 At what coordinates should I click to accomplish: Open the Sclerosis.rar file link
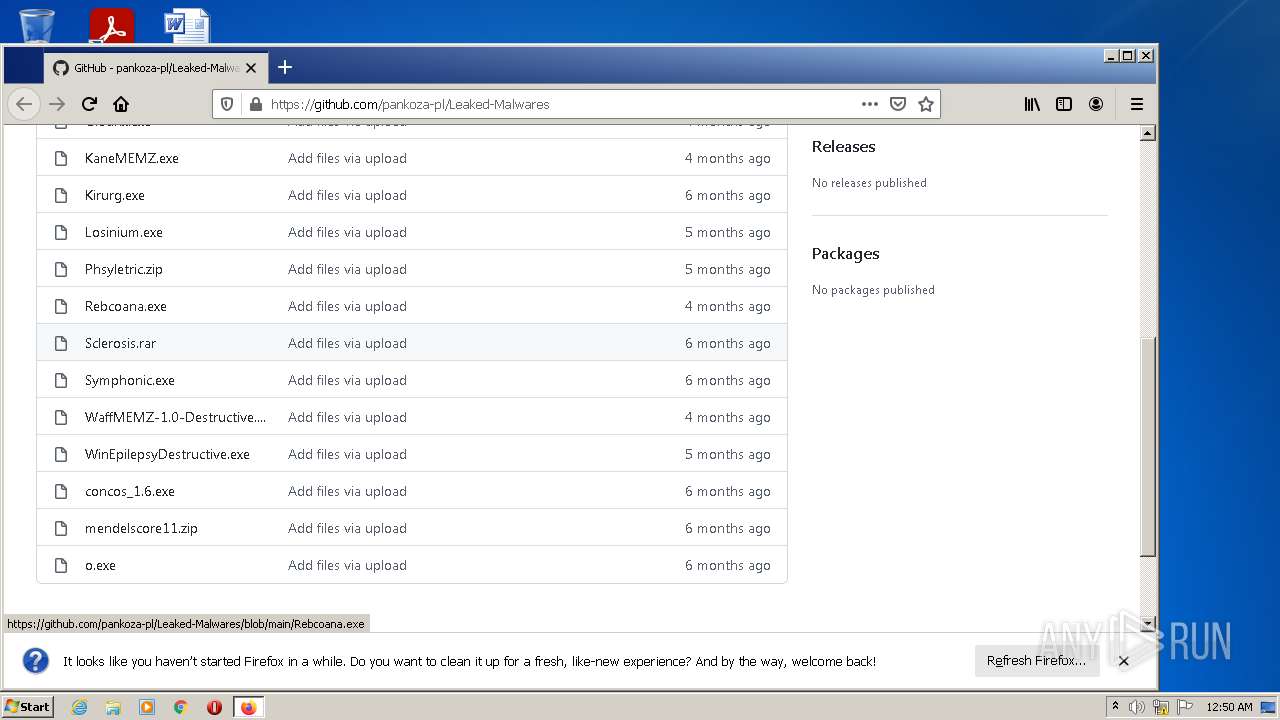[x=121, y=343]
